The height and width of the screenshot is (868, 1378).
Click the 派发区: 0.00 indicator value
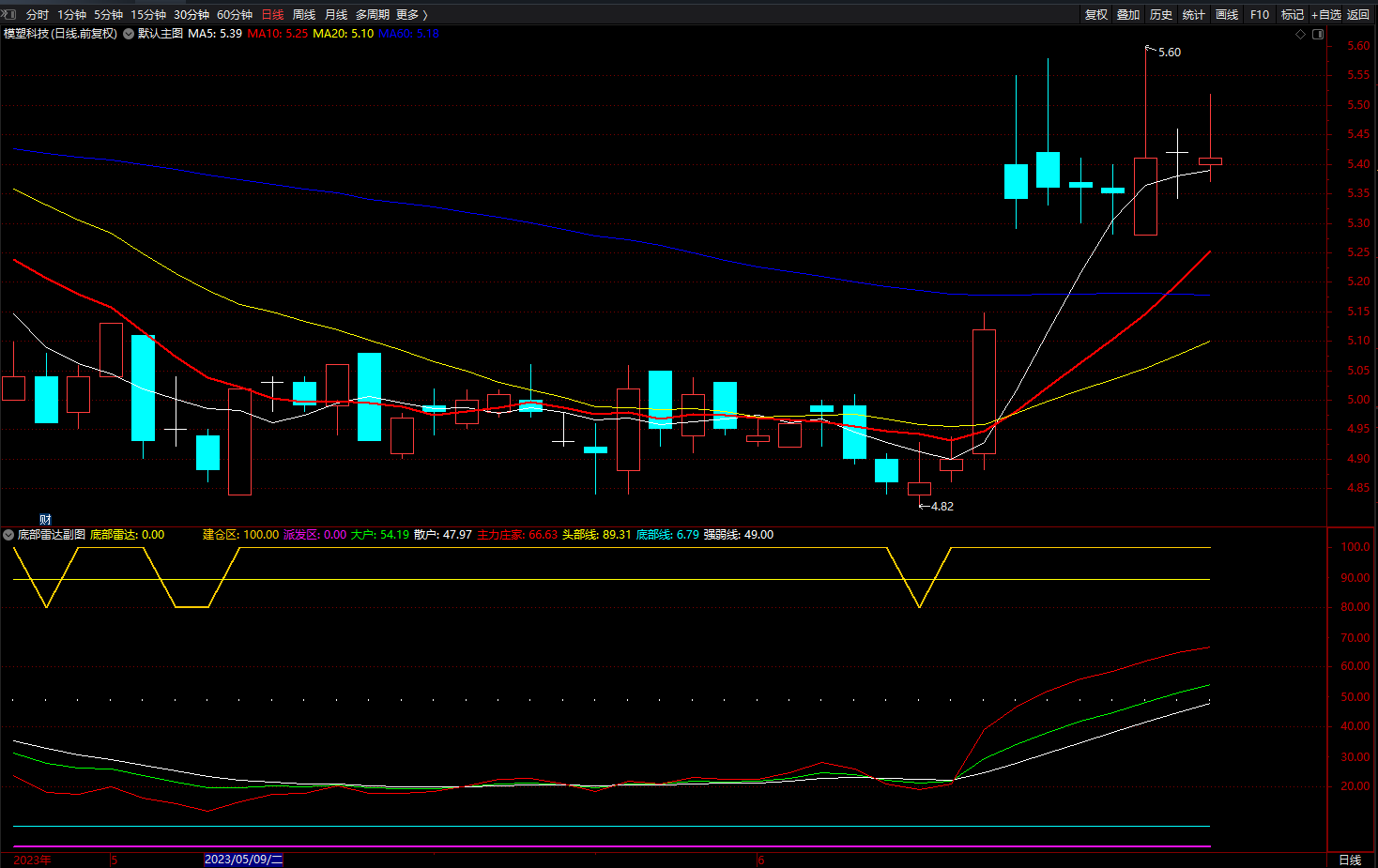click(315, 535)
